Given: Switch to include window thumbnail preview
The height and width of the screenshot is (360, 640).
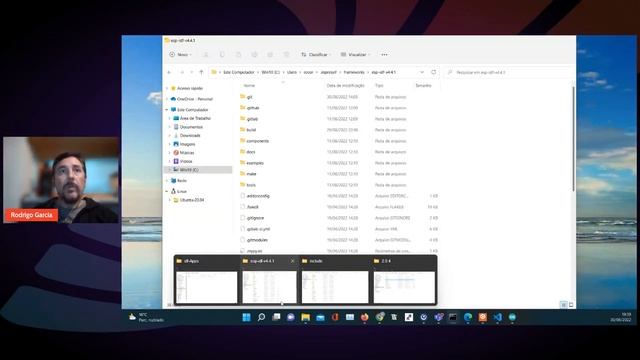Looking at the screenshot, I should (x=335, y=281).
